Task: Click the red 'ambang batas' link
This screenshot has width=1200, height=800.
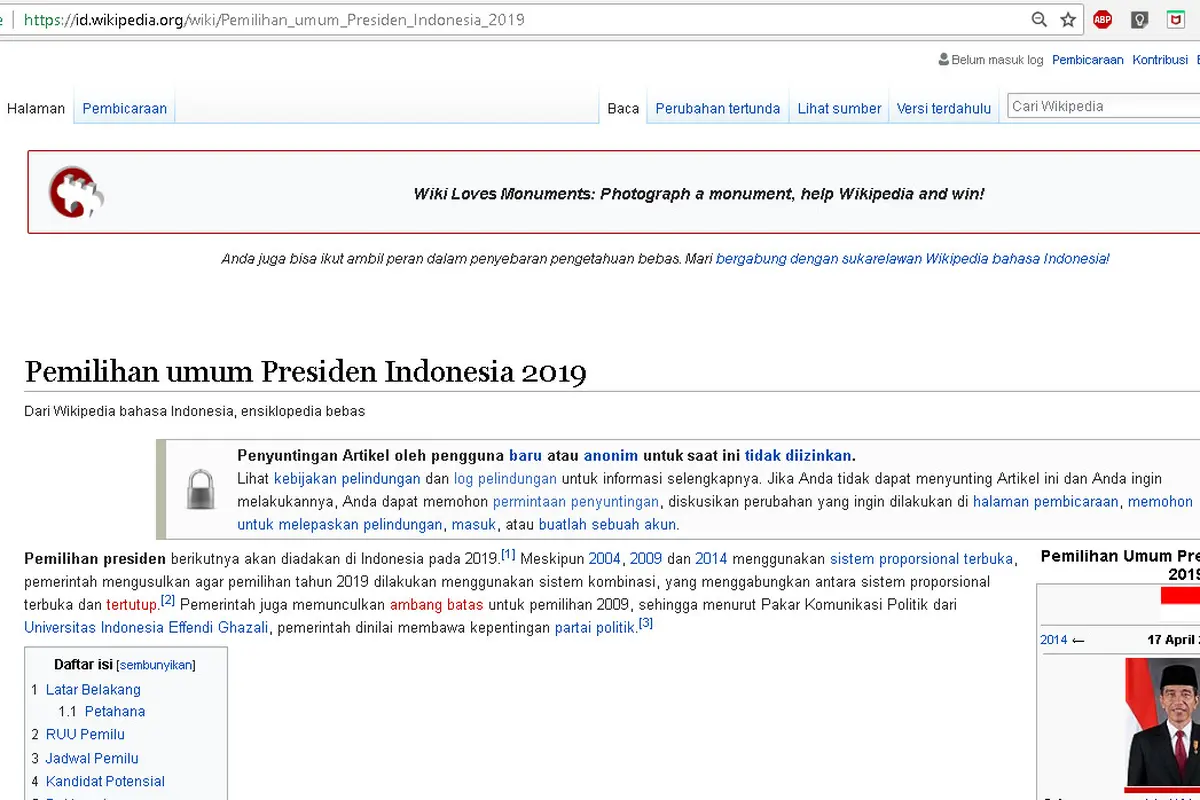Action: click(x=437, y=605)
